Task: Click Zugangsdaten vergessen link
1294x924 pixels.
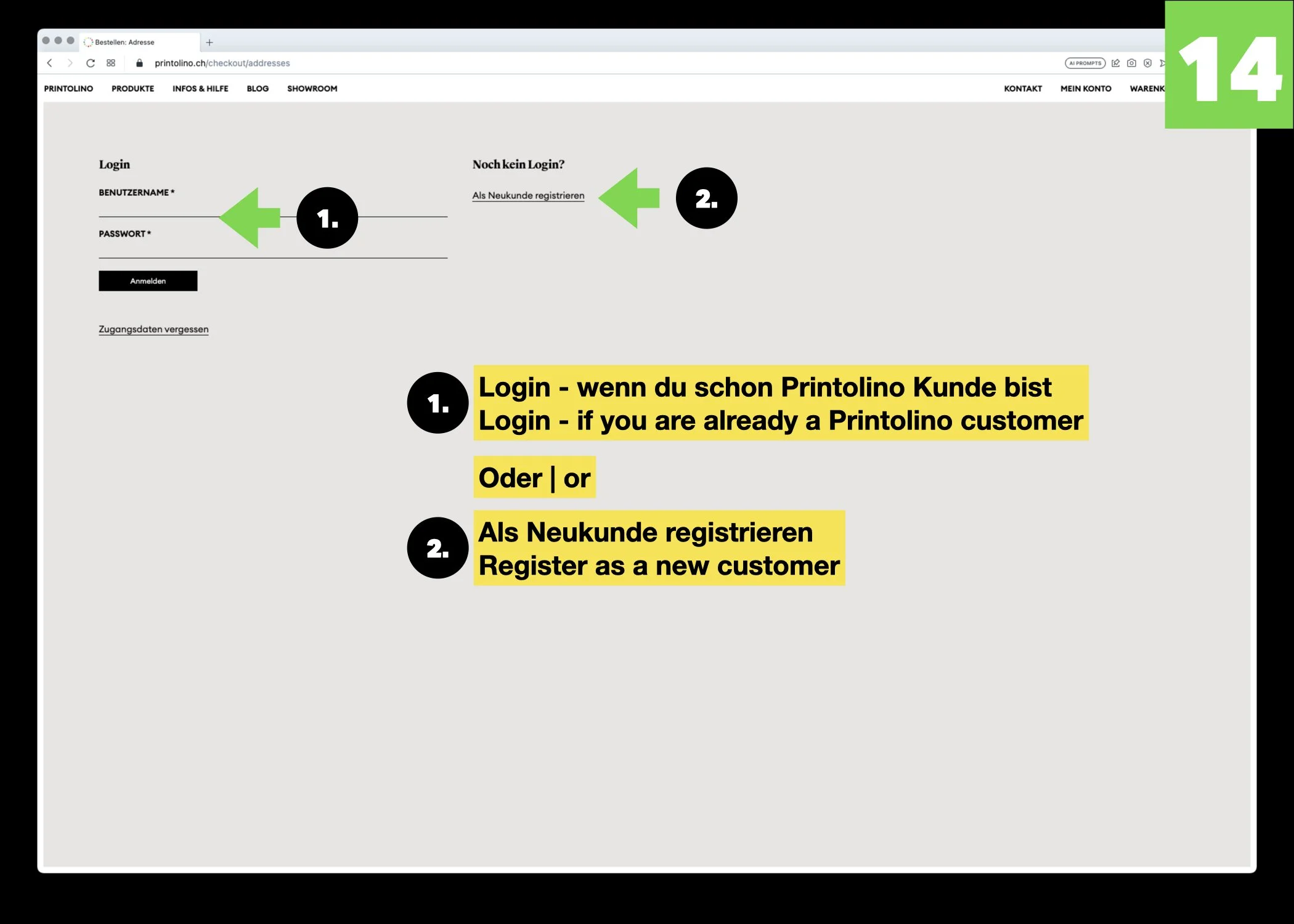Action: click(x=153, y=330)
